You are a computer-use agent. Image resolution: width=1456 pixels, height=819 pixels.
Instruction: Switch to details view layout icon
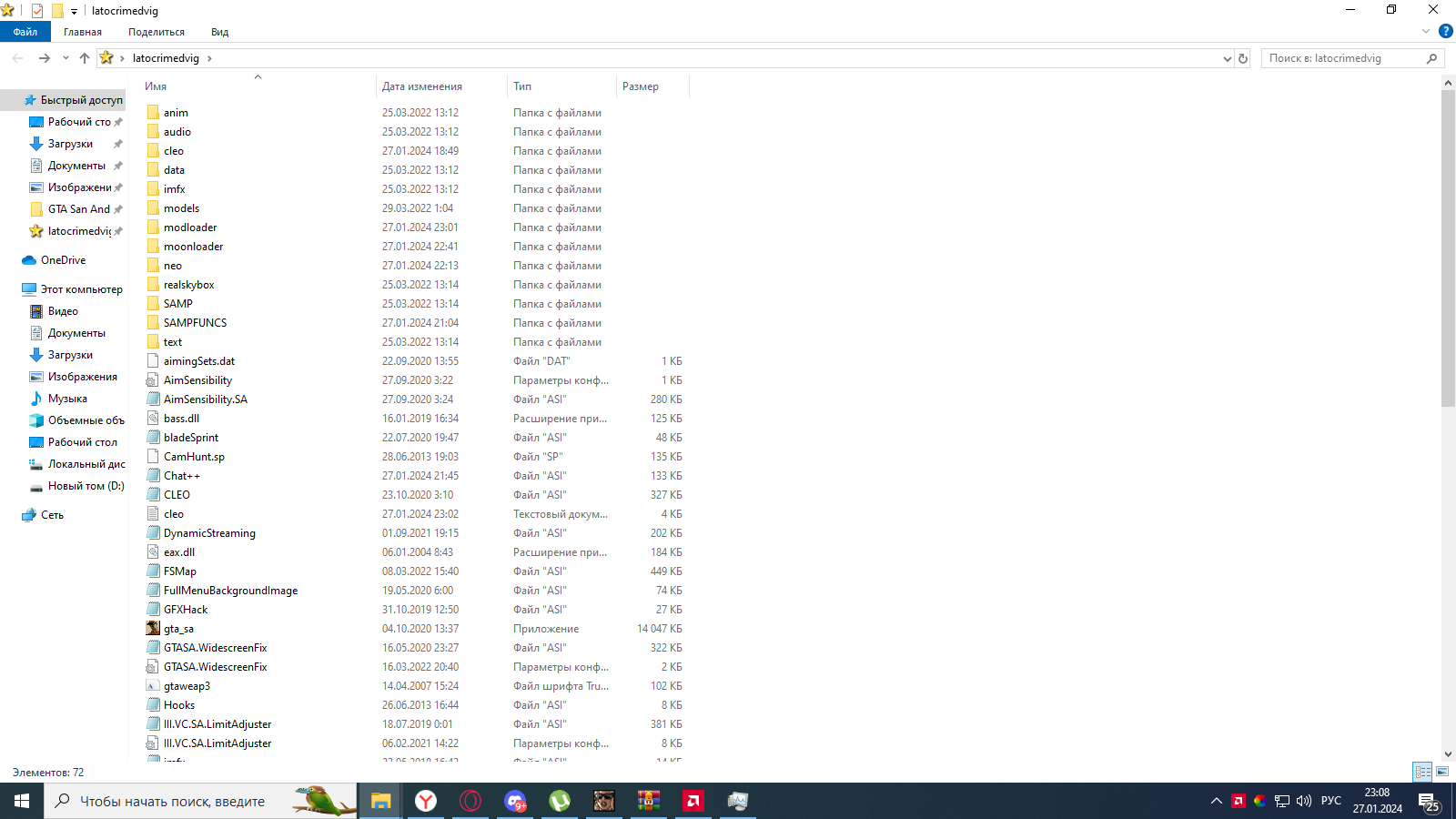(x=1422, y=772)
